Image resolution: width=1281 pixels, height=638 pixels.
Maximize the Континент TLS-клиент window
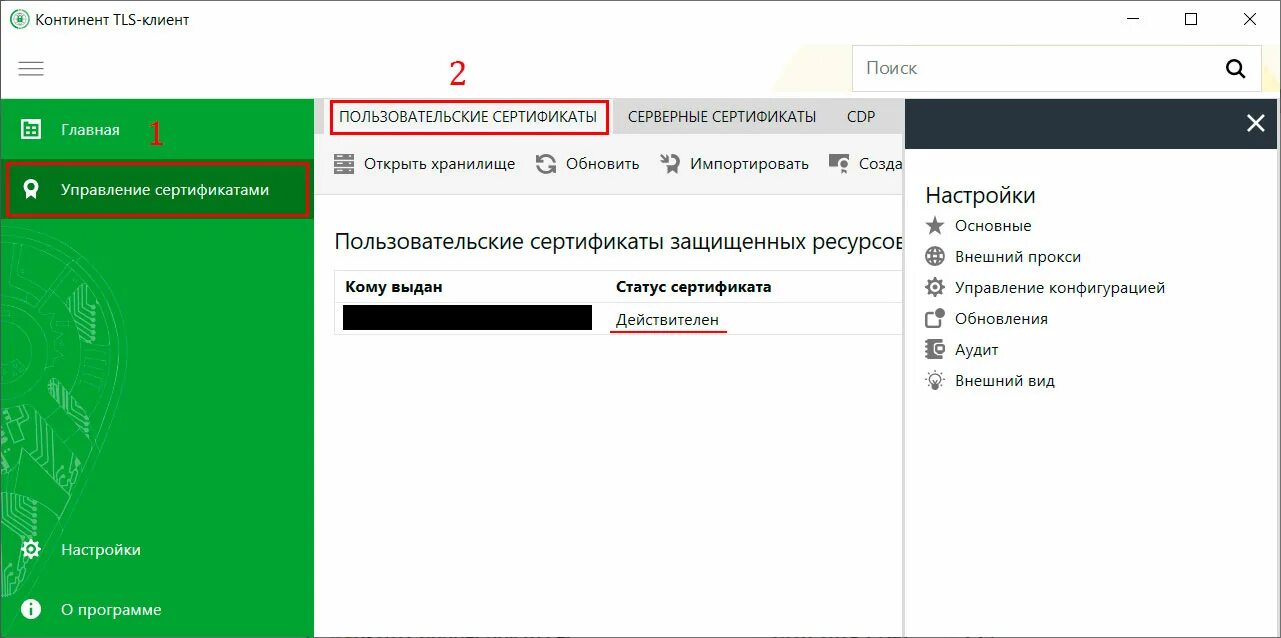coord(1191,19)
